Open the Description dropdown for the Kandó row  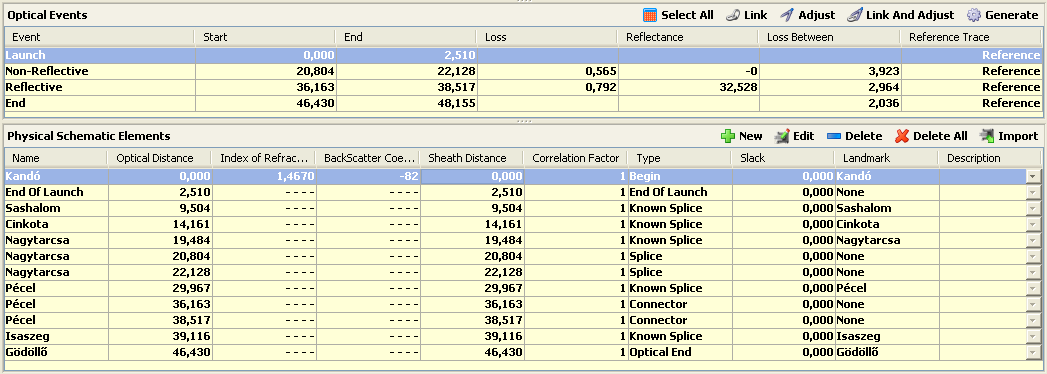coord(1032,176)
